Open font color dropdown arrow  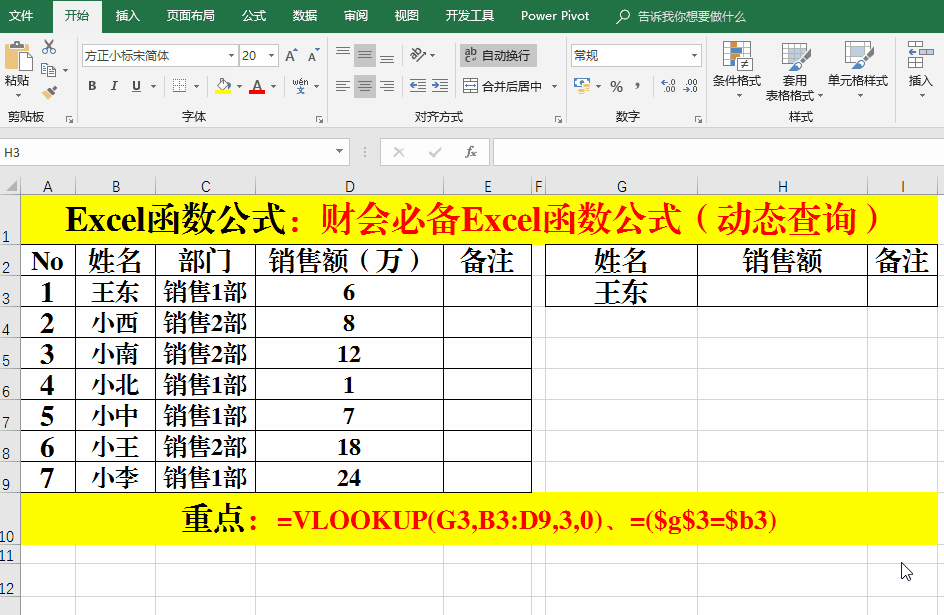point(273,87)
